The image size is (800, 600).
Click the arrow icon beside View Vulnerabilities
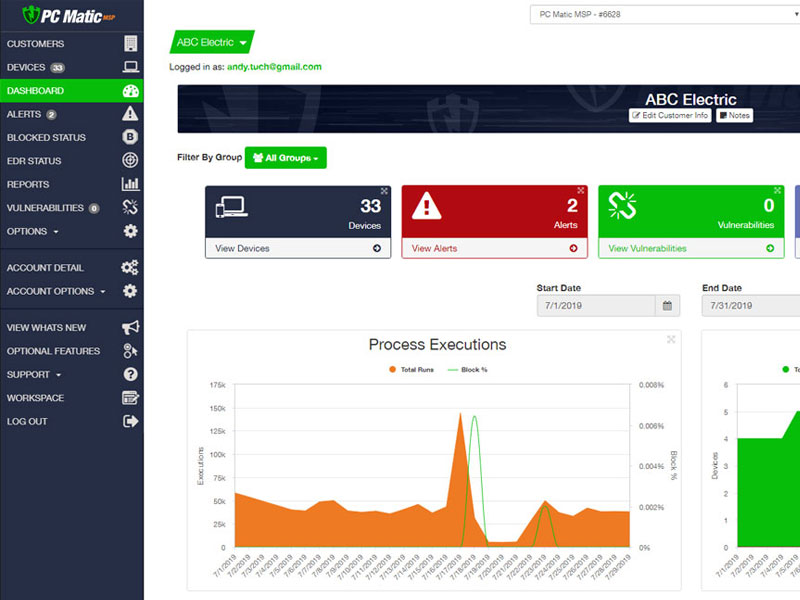(770, 248)
